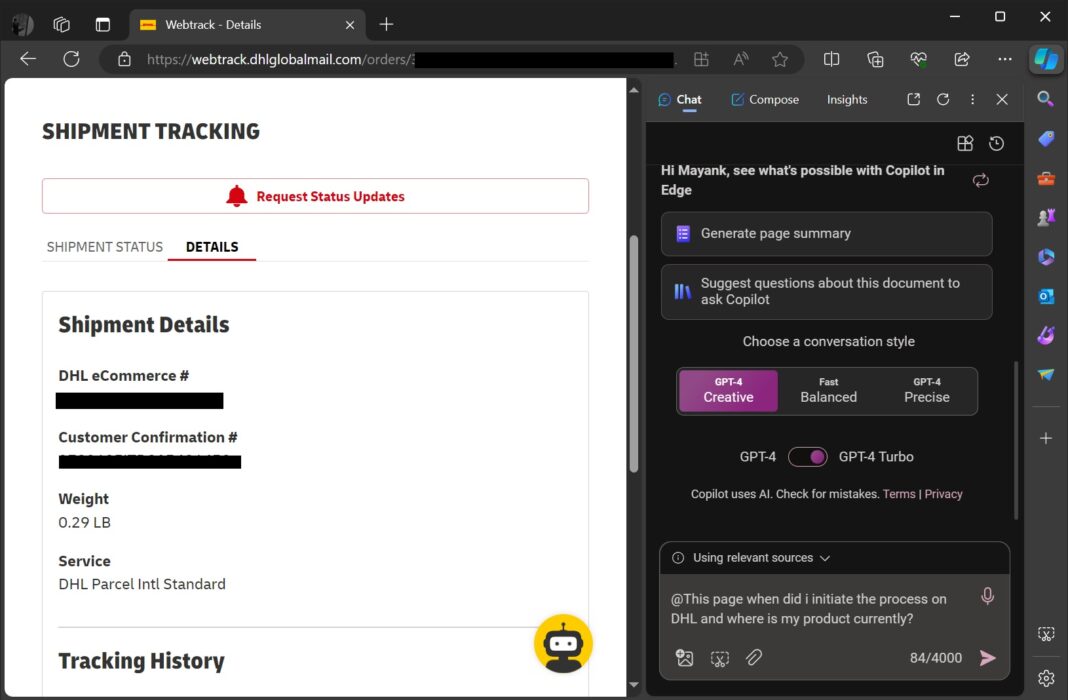The height and width of the screenshot is (700, 1068).
Task: Open the Collections icon
Action: coord(875,59)
